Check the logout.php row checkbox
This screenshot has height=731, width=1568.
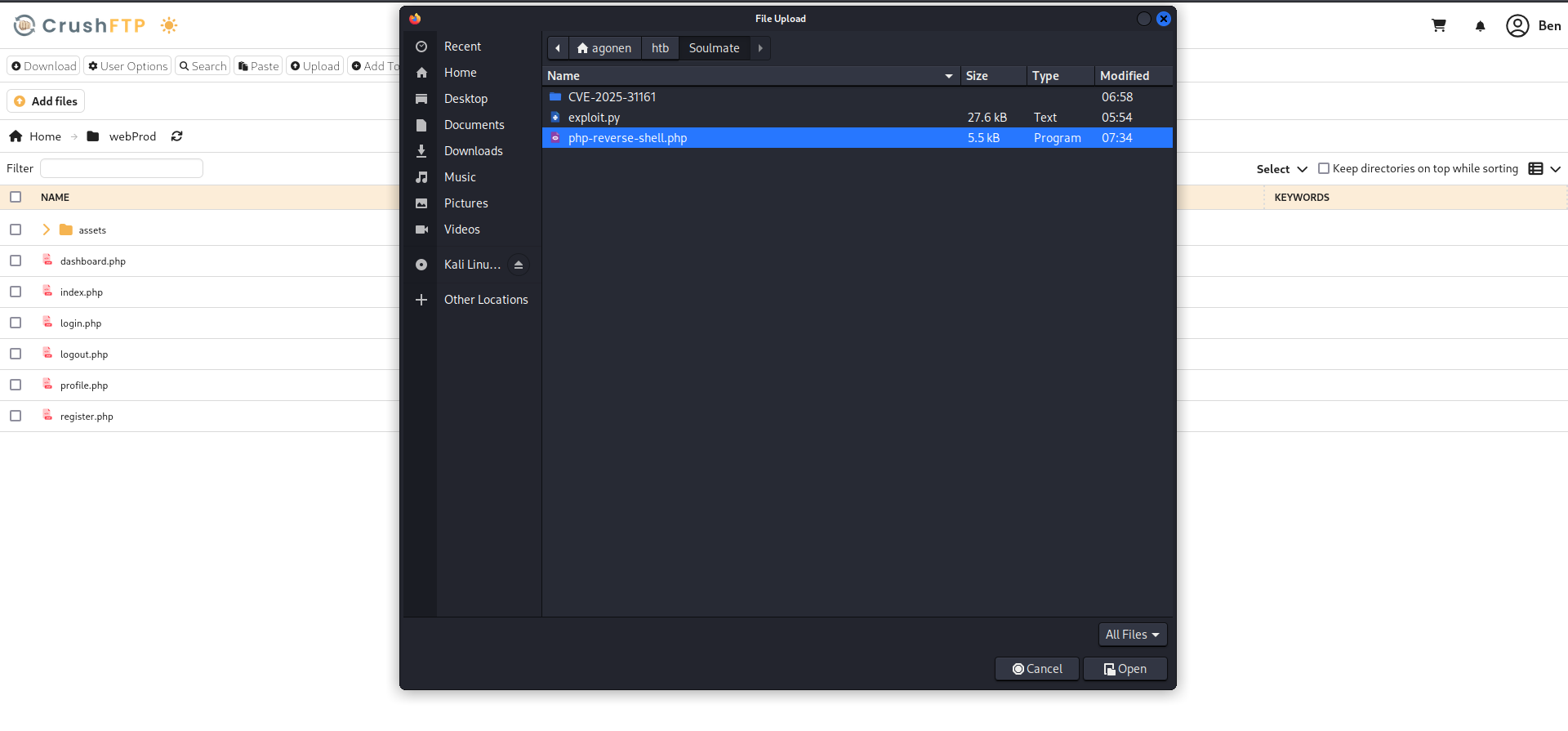tap(16, 354)
